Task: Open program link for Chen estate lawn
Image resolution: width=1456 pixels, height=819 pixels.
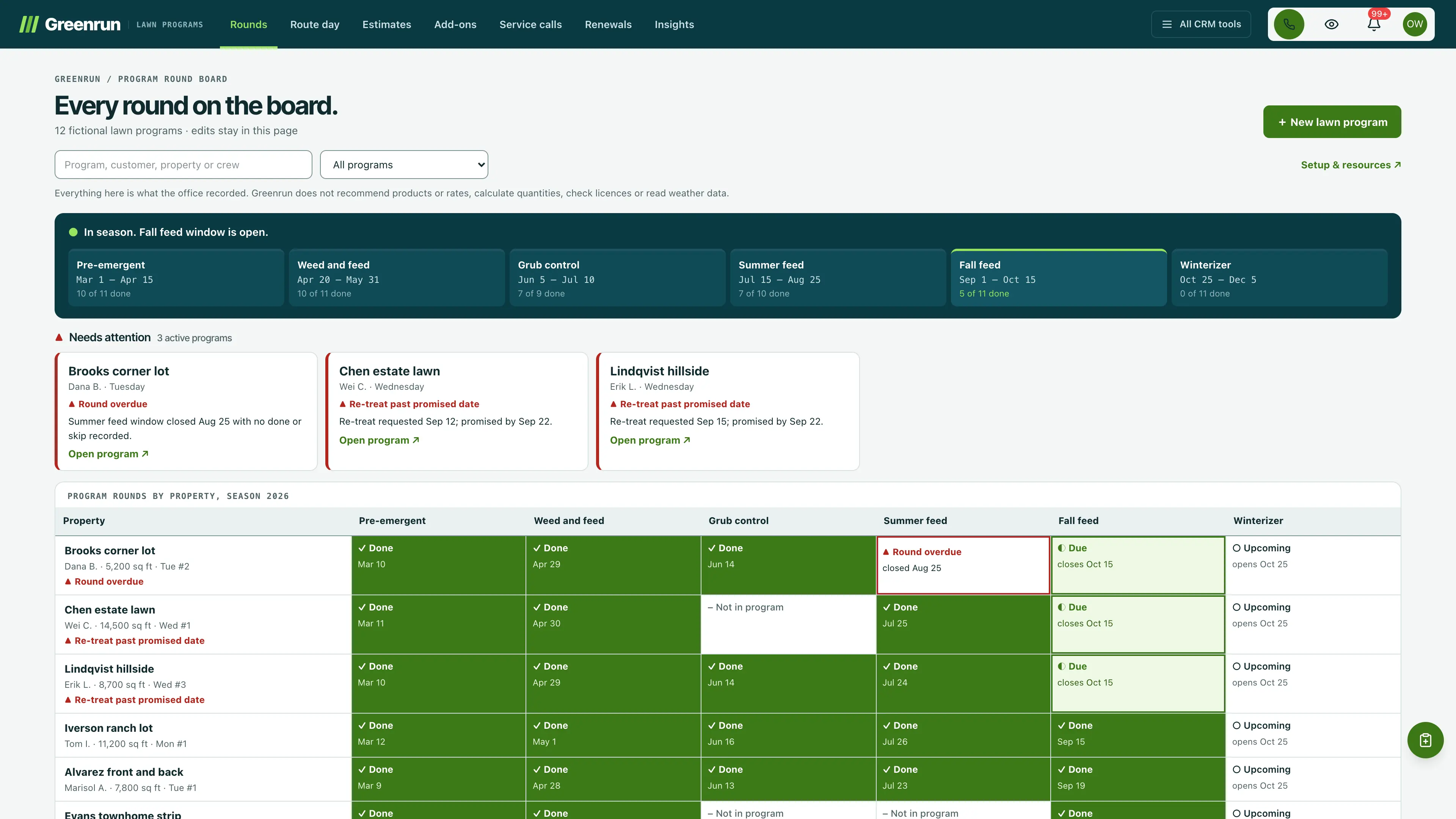Action: point(379,440)
